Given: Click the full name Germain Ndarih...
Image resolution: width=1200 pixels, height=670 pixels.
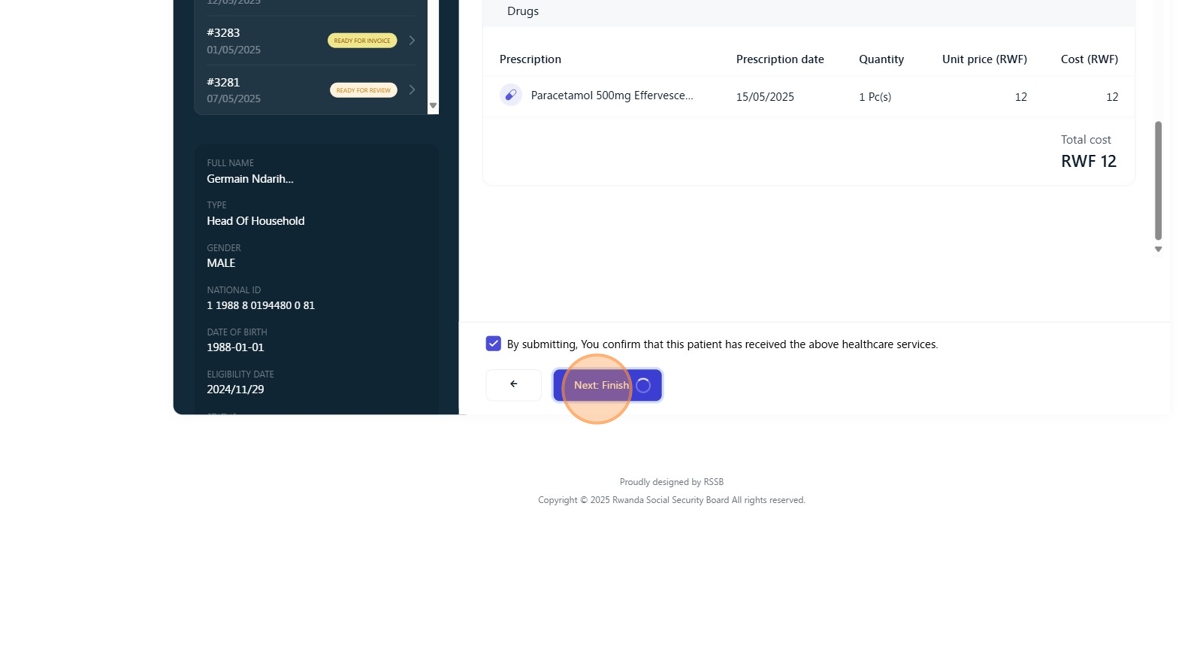Looking at the screenshot, I should (250, 178).
